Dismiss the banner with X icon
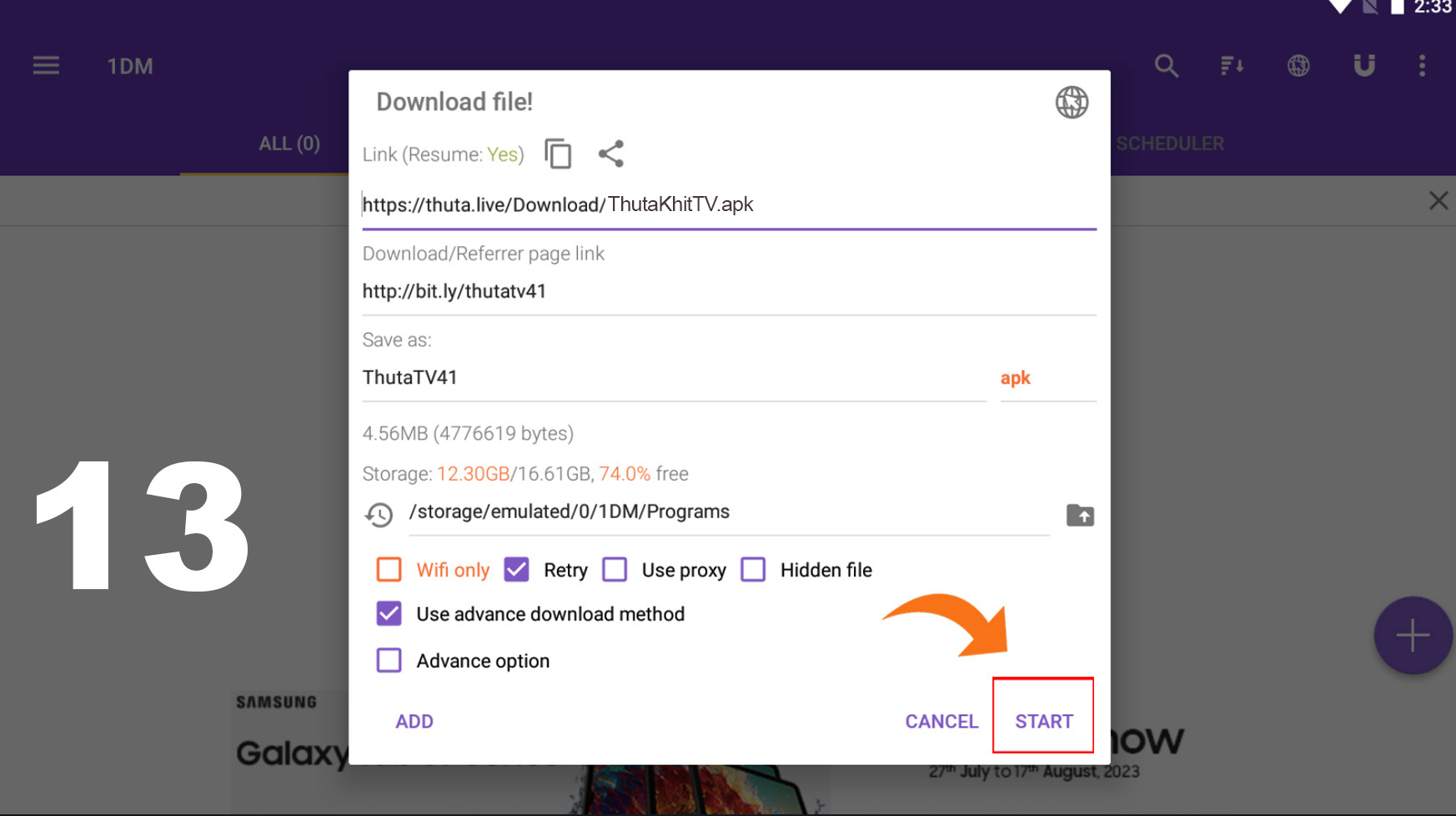Image resolution: width=1456 pixels, height=816 pixels. click(x=1438, y=200)
